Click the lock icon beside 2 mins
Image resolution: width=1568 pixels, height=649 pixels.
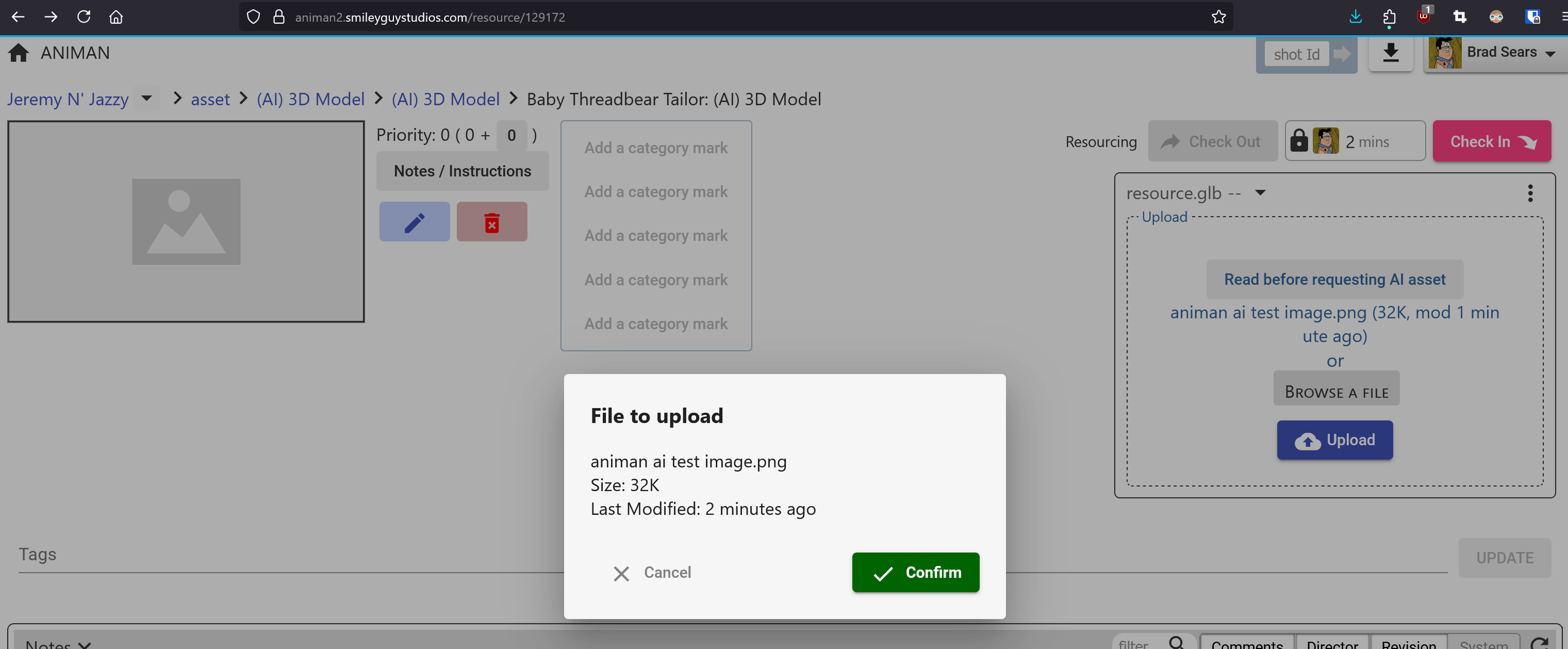coord(1298,141)
